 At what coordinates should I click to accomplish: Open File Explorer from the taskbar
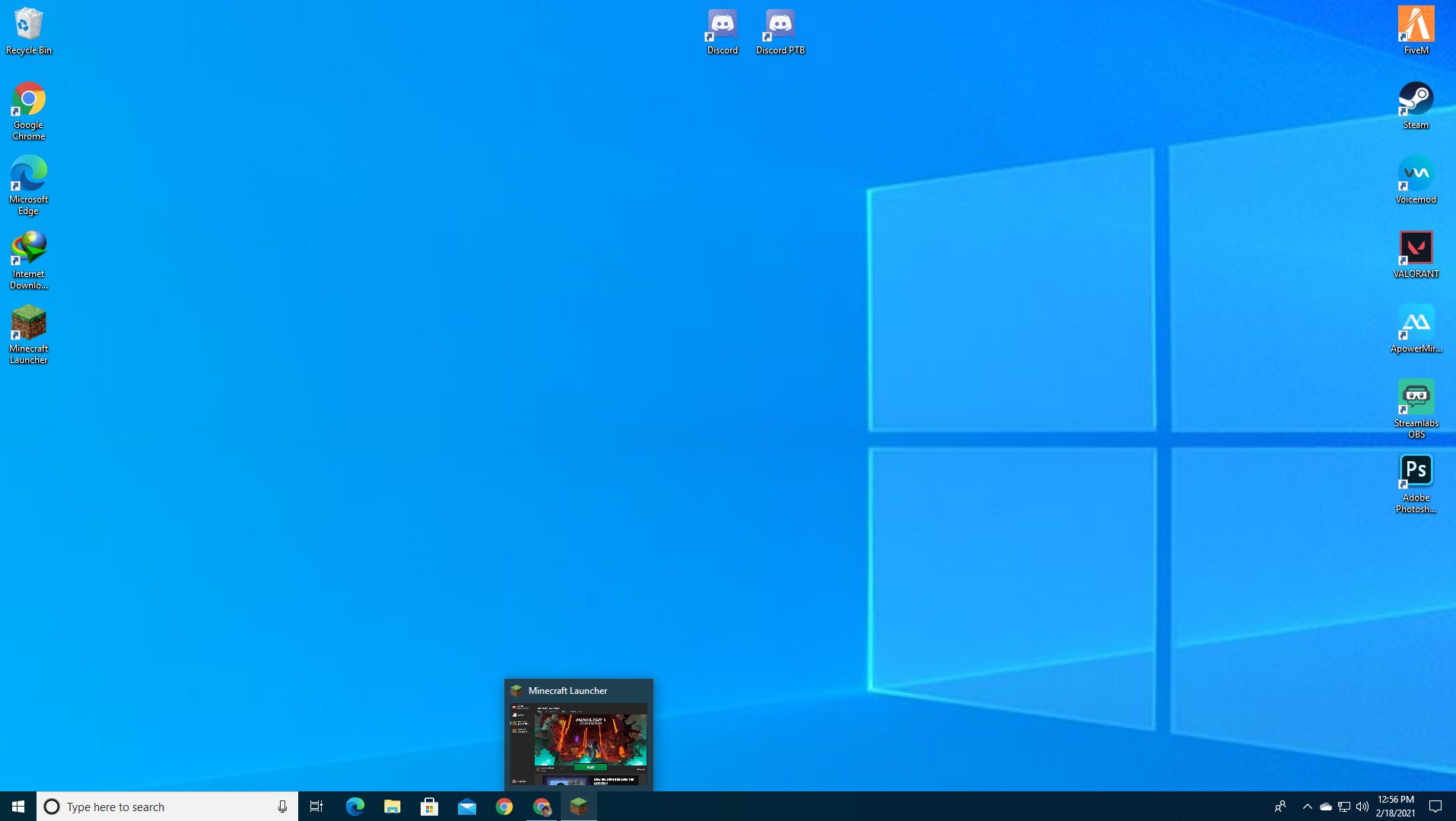point(392,807)
